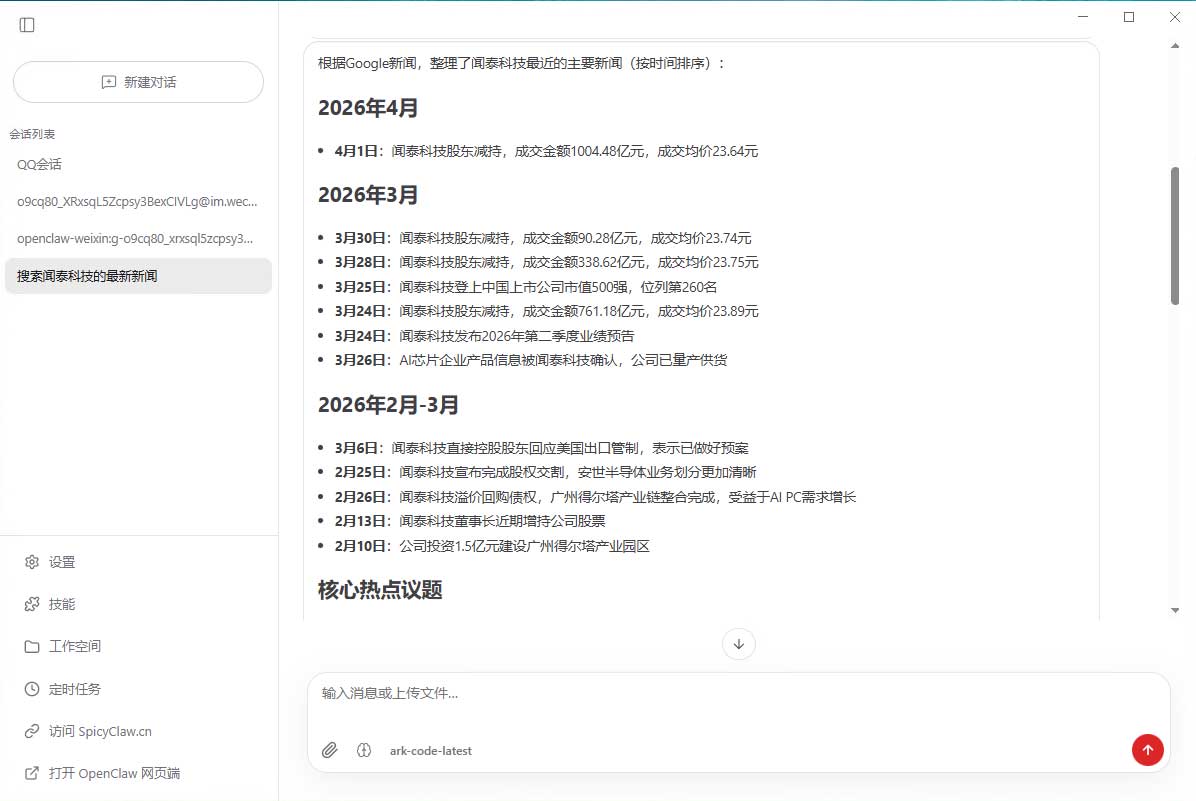Focus the message input field
The height and width of the screenshot is (801, 1196).
738,693
